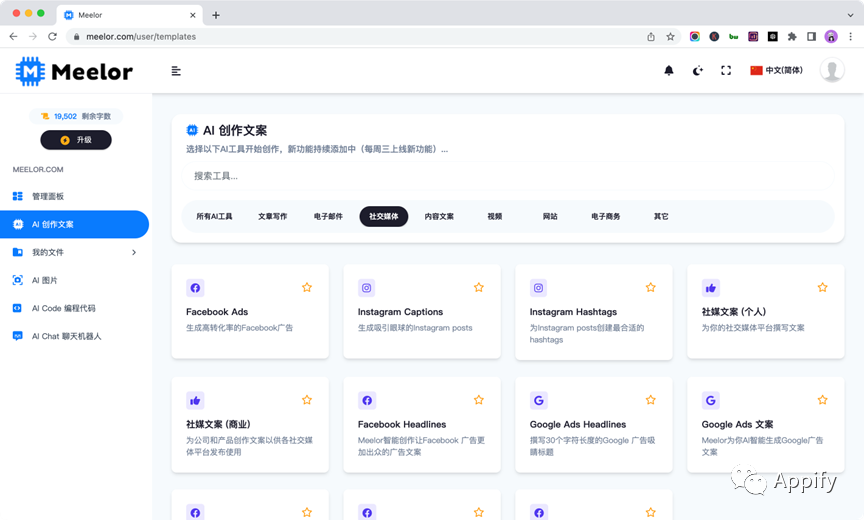Open the Google Ads Headlines tool title
Image resolution: width=864 pixels, height=520 pixels.
point(578,424)
